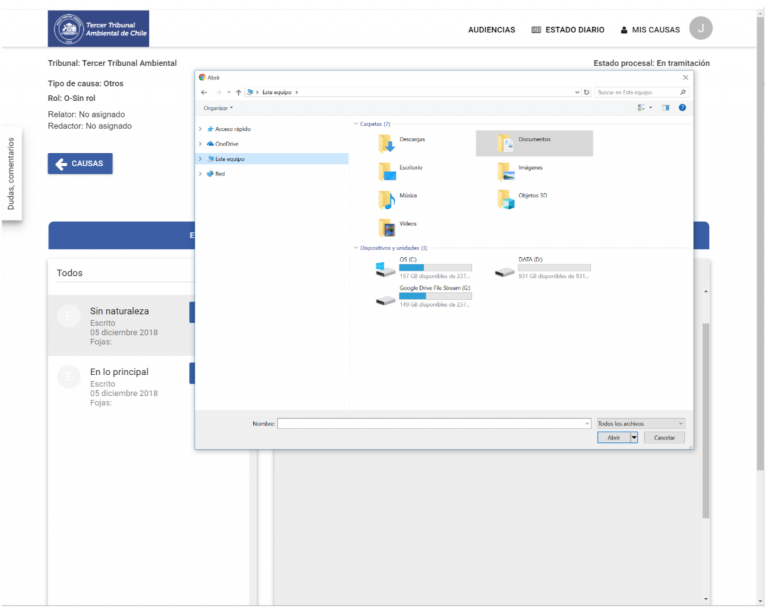Click the Cancelar button

coord(664,438)
